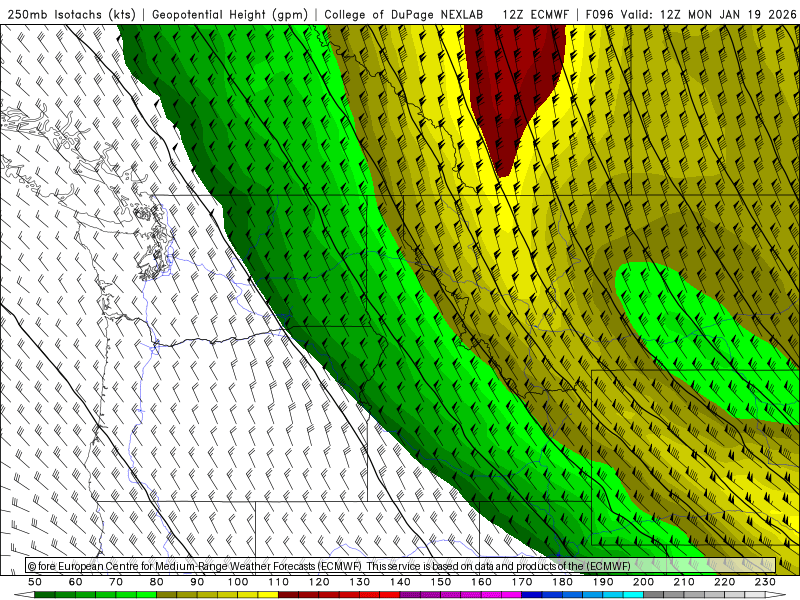The height and width of the screenshot is (600, 800).
Task: Click the '100' value on the color scale
Action: pyautogui.click(x=238, y=582)
